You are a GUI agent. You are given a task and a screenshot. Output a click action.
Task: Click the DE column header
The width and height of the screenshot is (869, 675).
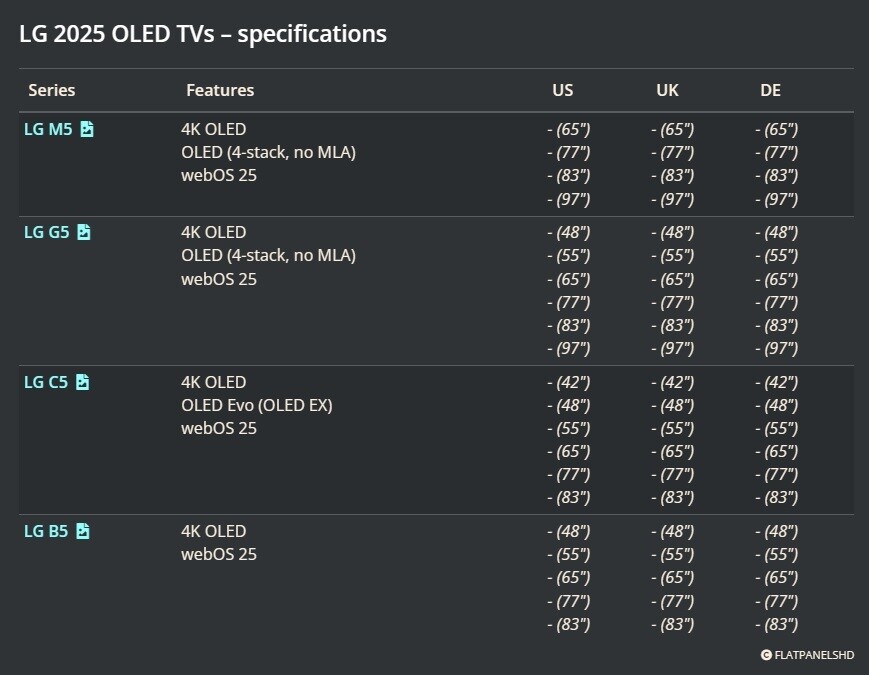(x=770, y=90)
